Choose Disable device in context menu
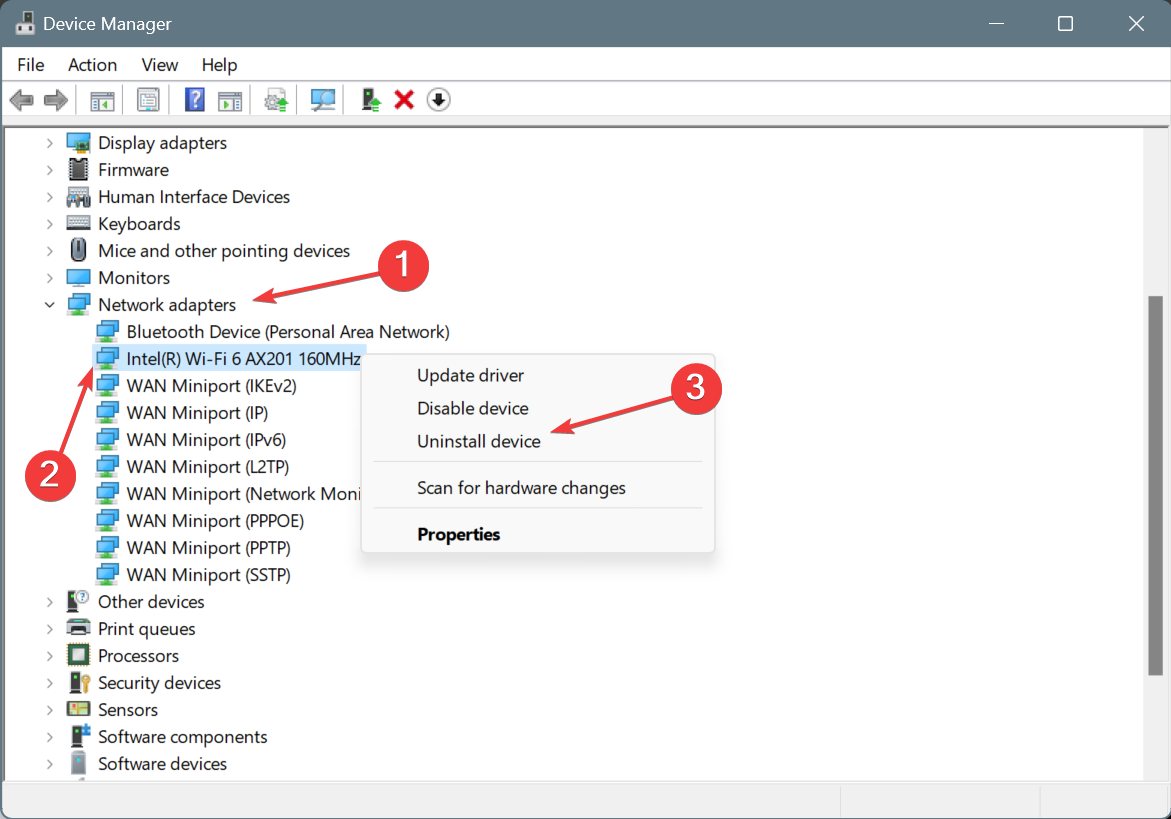 538,408
